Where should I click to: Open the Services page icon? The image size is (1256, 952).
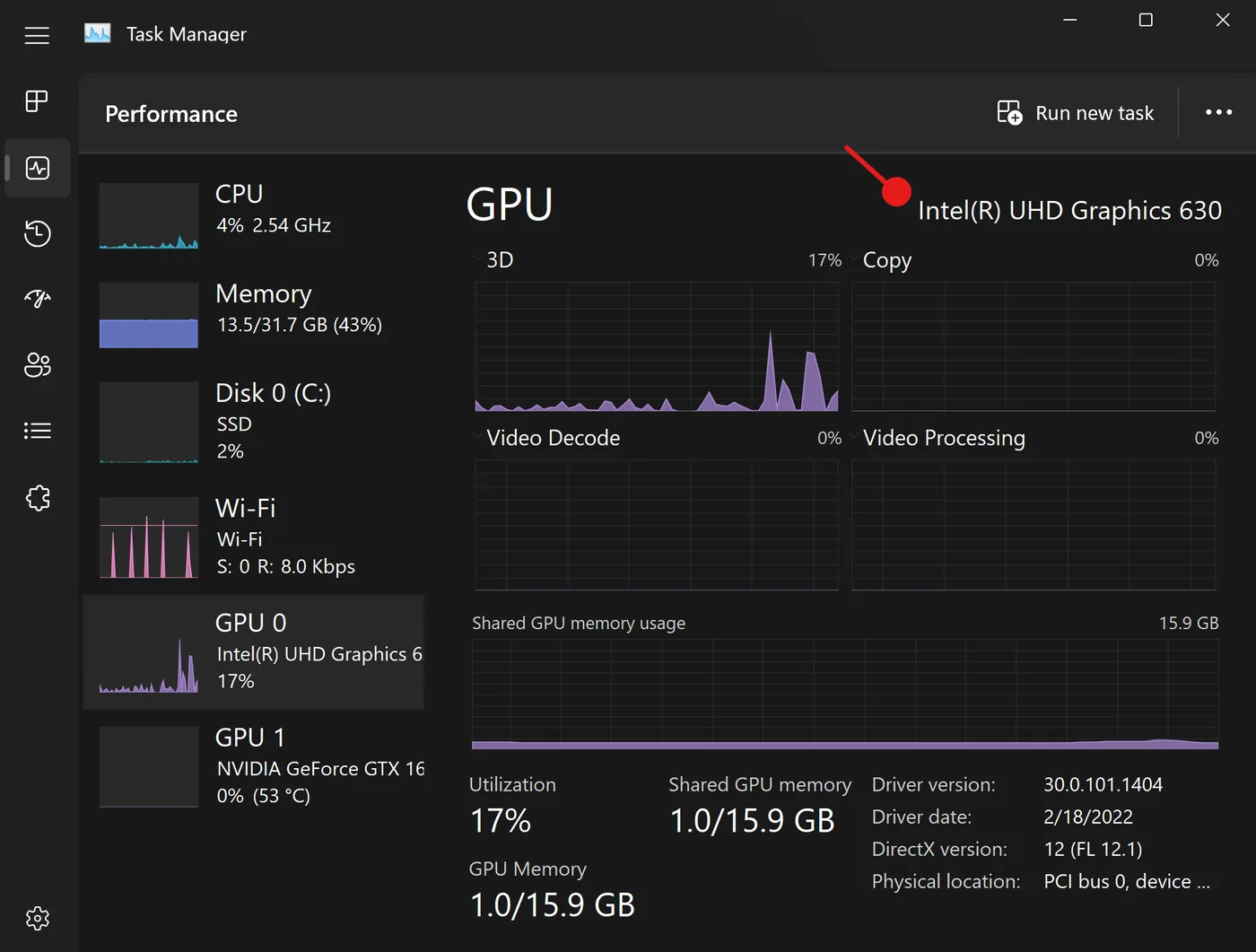38,498
